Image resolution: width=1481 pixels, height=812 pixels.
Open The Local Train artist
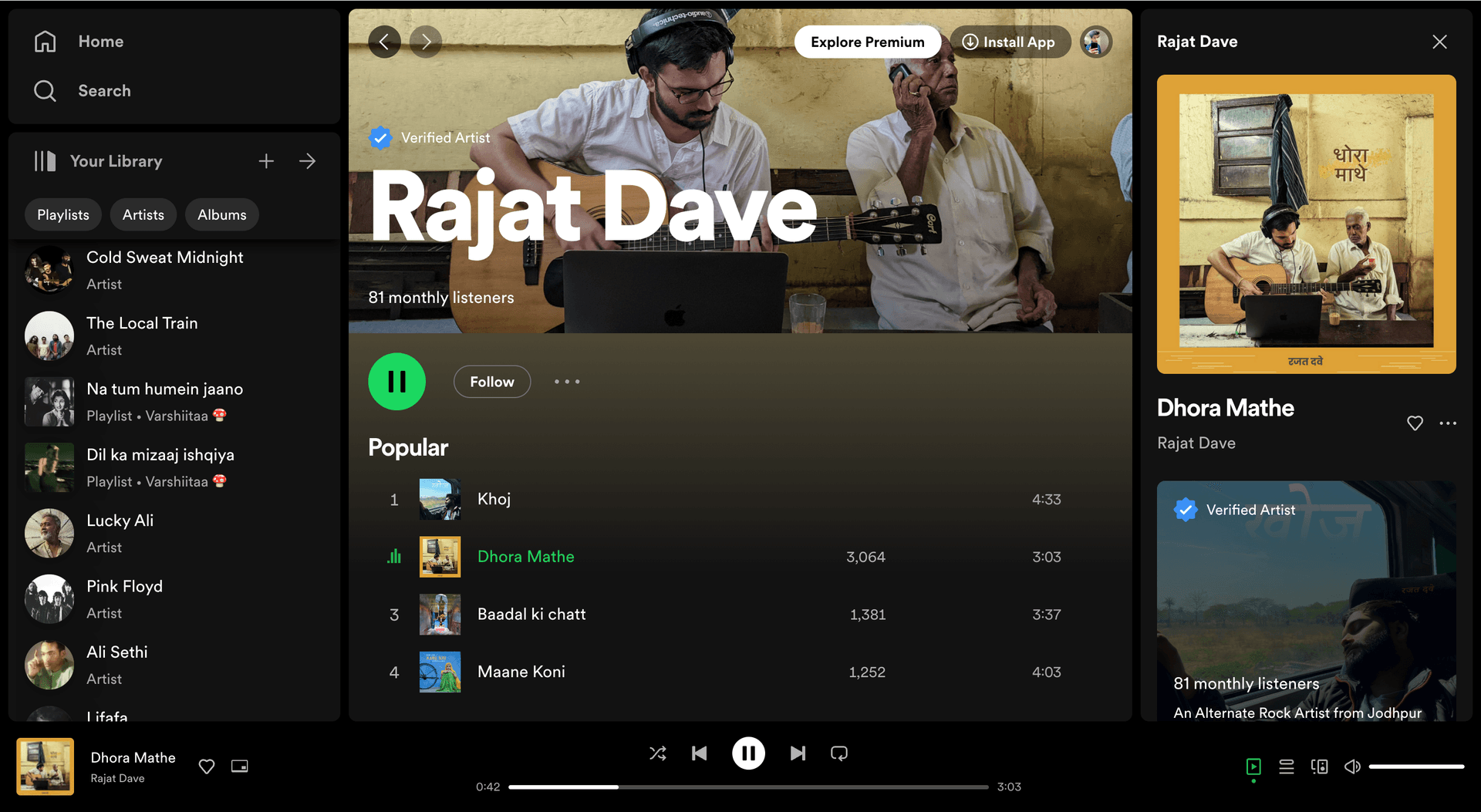pyautogui.click(x=174, y=336)
